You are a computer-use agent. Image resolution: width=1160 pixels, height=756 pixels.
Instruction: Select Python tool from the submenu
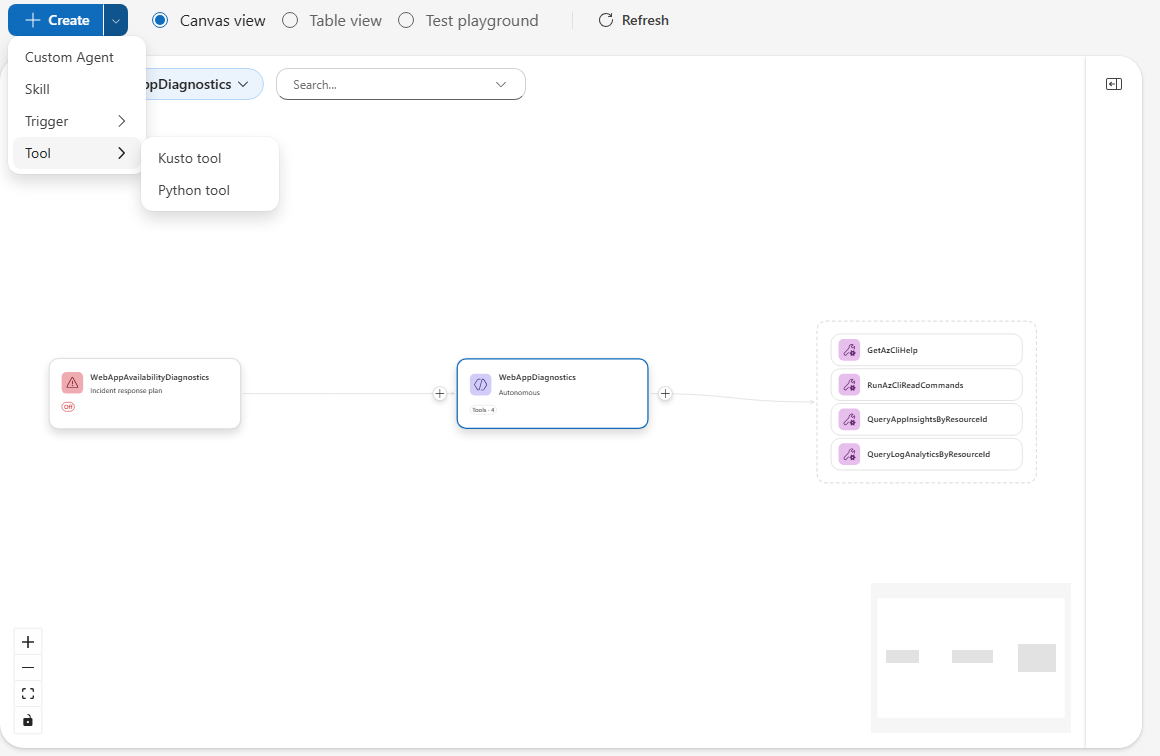[x=210, y=190]
